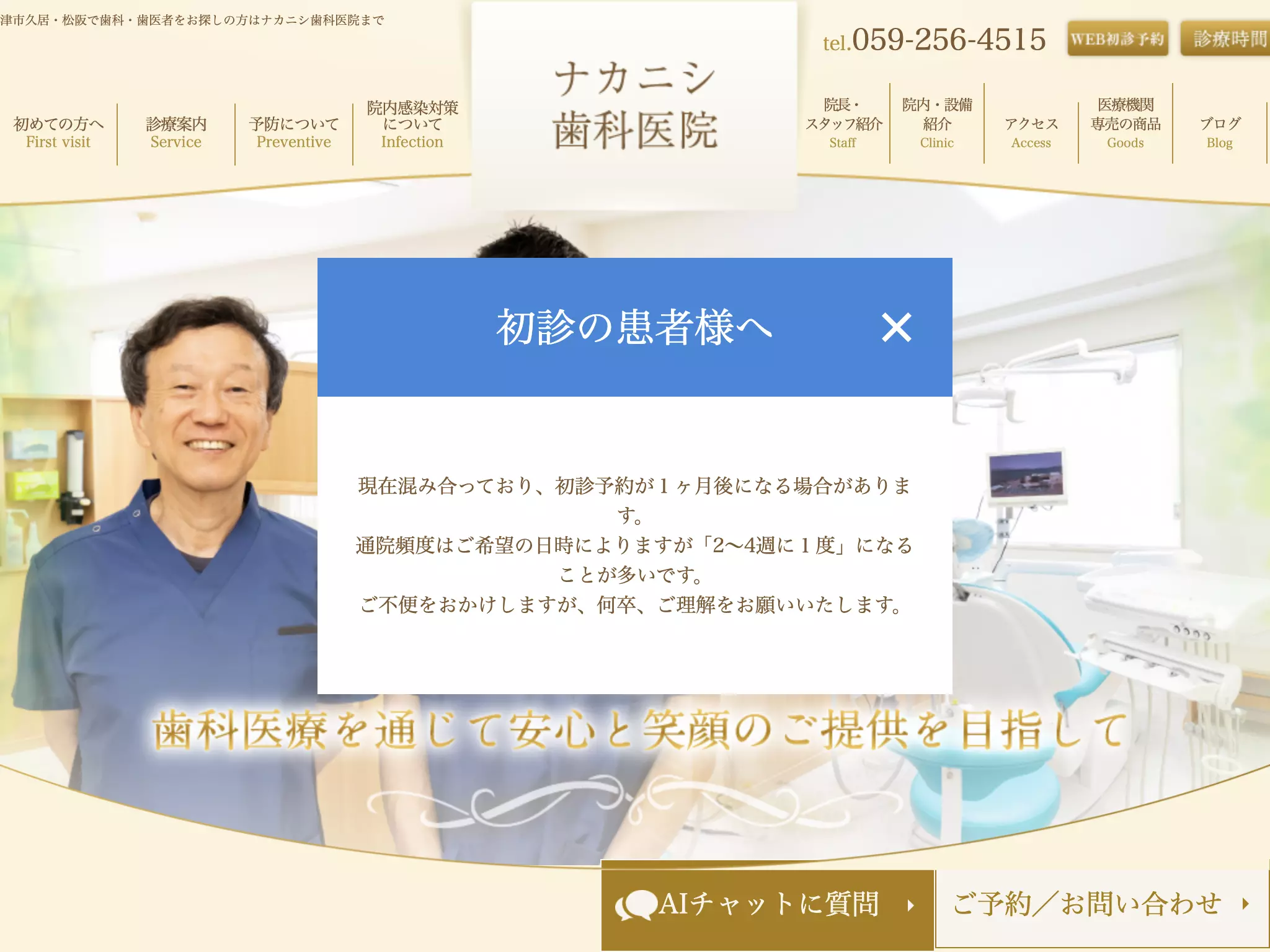This screenshot has height=952, width=1270.
Task: Open 初めての方へ First visit menu
Action: (58, 133)
